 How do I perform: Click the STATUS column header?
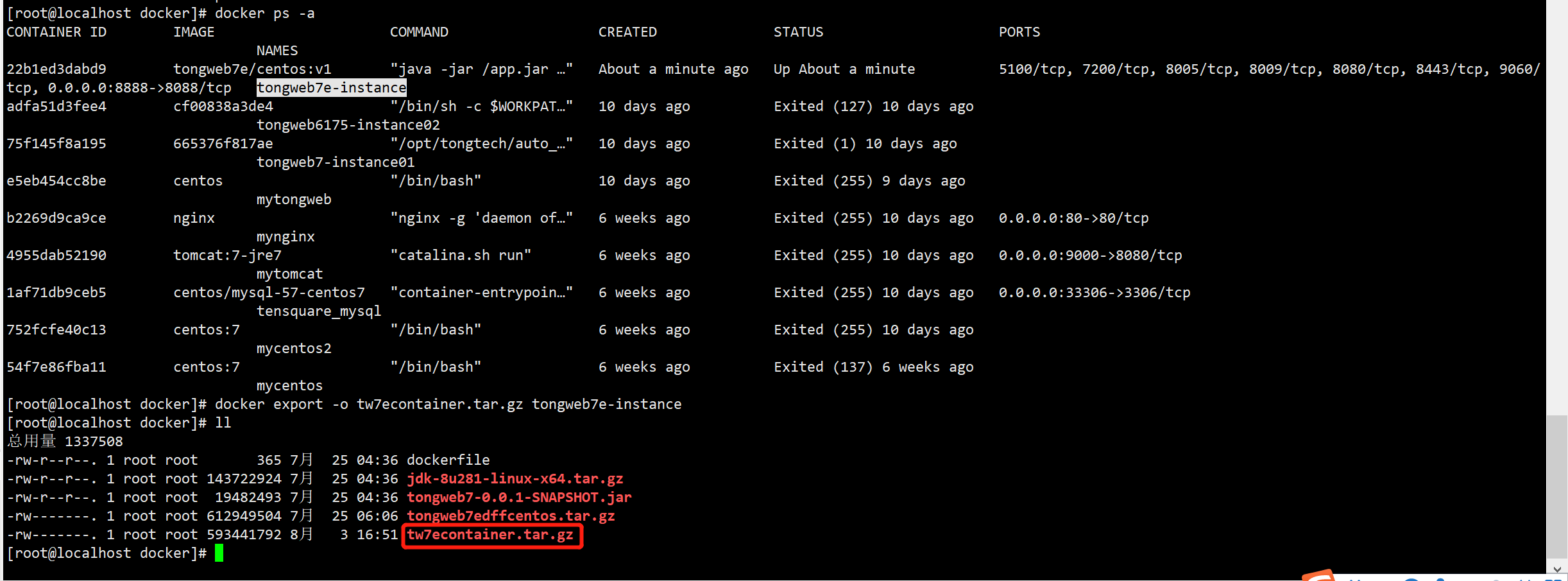[x=798, y=31]
